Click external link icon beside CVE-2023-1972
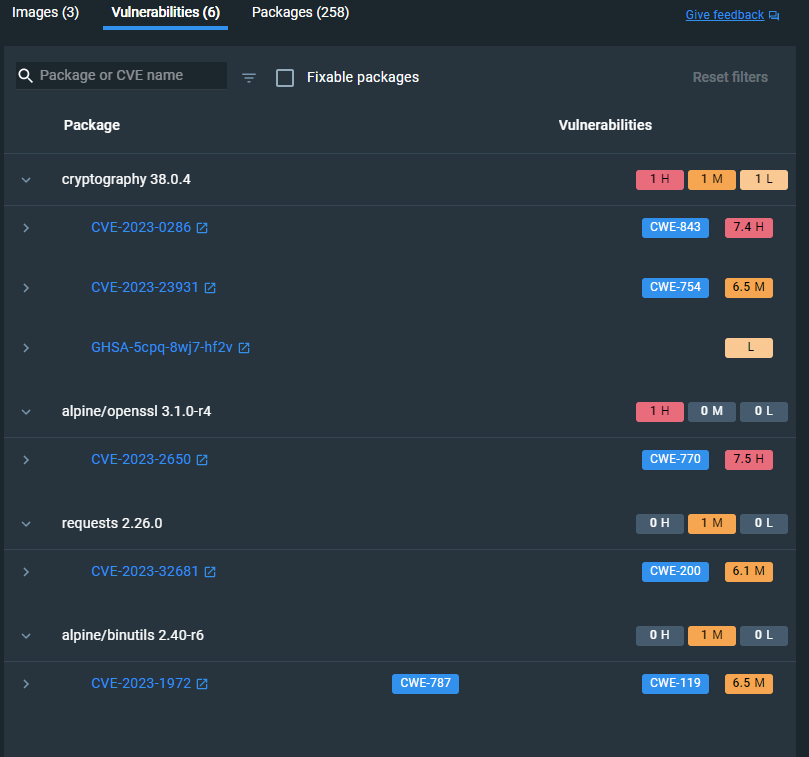The image size is (809, 757). pos(203,683)
